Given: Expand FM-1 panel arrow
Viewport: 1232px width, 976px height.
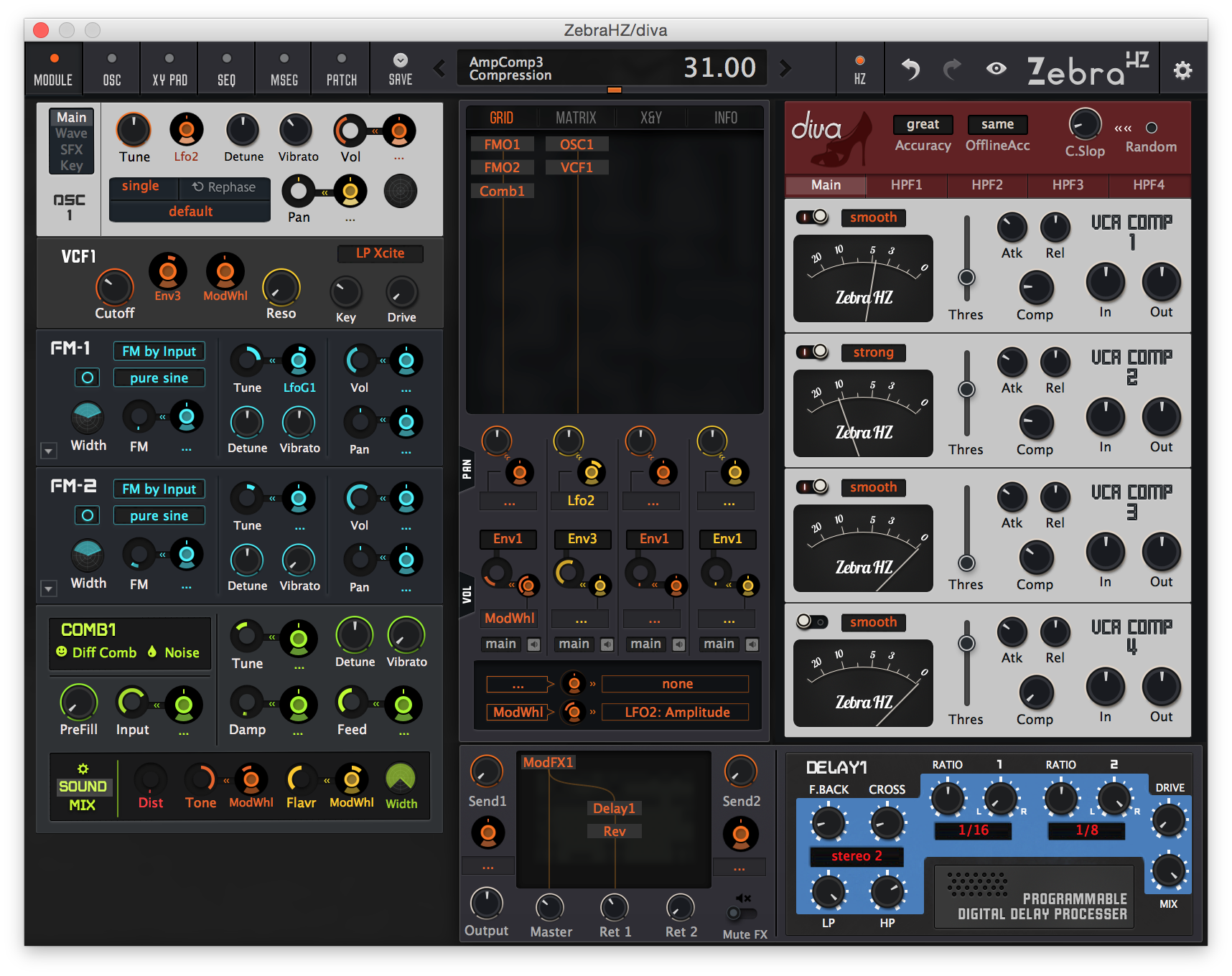Looking at the screenshot, I should click(48, 451).
